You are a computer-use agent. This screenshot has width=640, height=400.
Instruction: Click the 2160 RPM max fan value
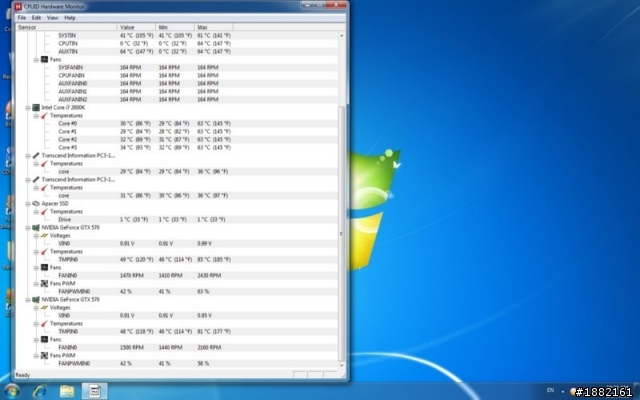(209, 347)
